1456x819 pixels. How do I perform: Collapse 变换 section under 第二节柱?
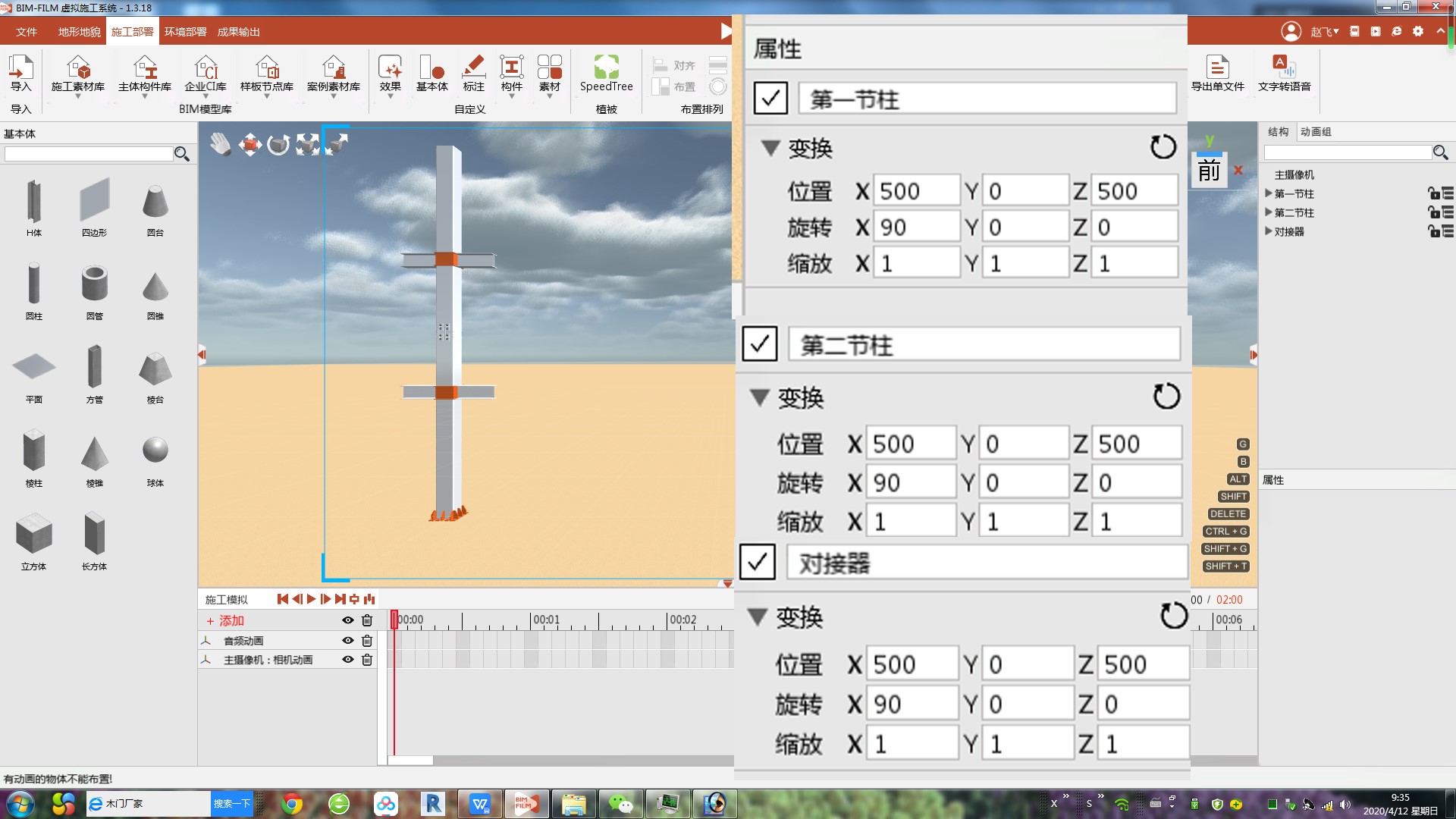(x=760, y=397)
